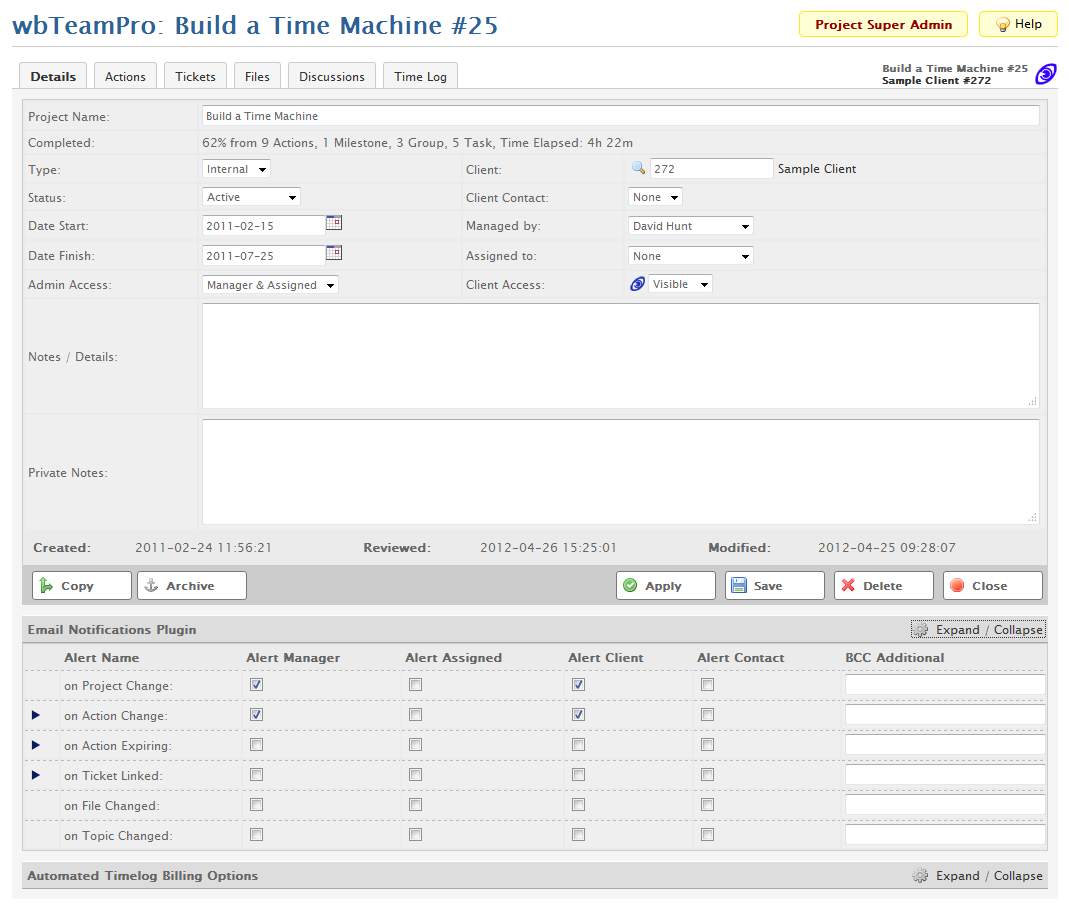Click the swirl logo icon near Client Access

click(x=637, y=285)
